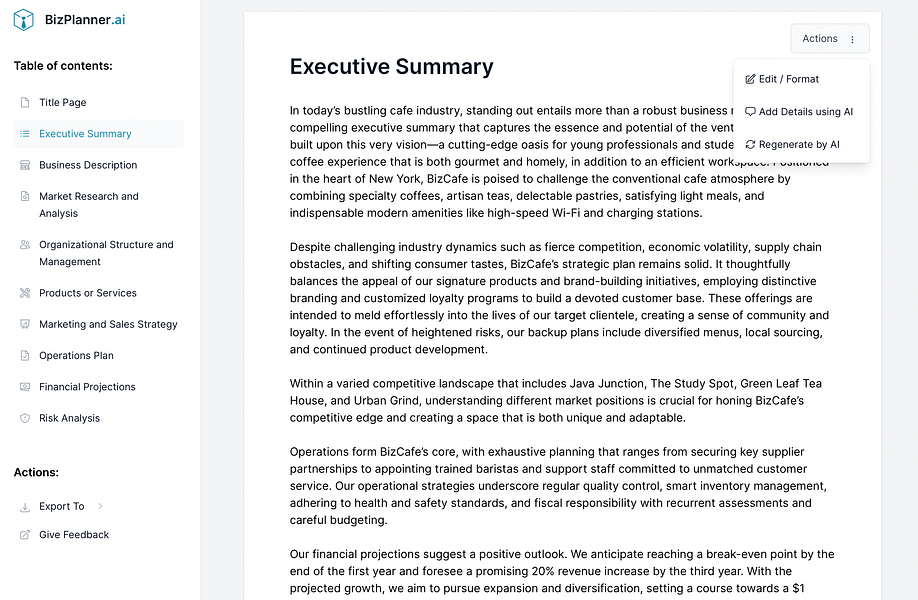918x600 pixels.
Task: Click the Organizational Structure people icon
Action: pos(25,245)
